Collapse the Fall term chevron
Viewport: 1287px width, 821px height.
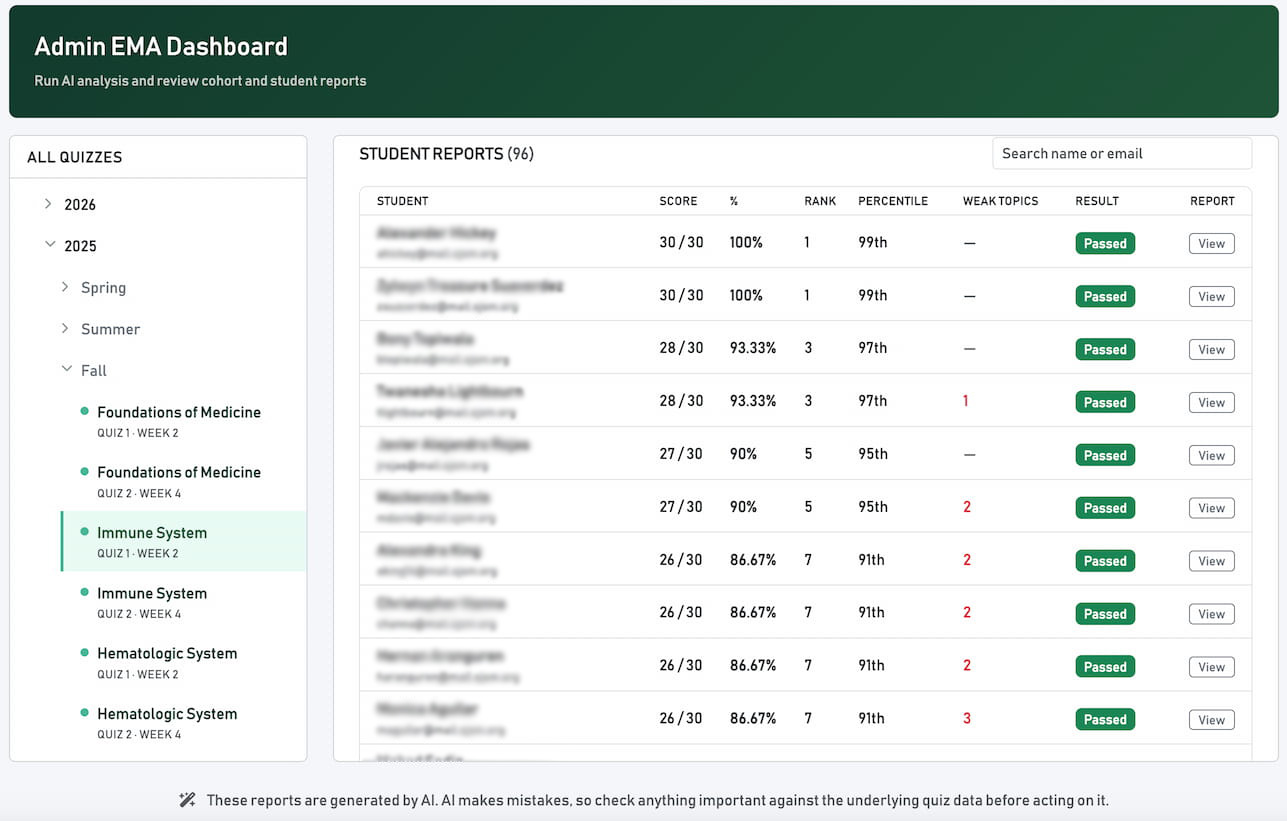67,370
